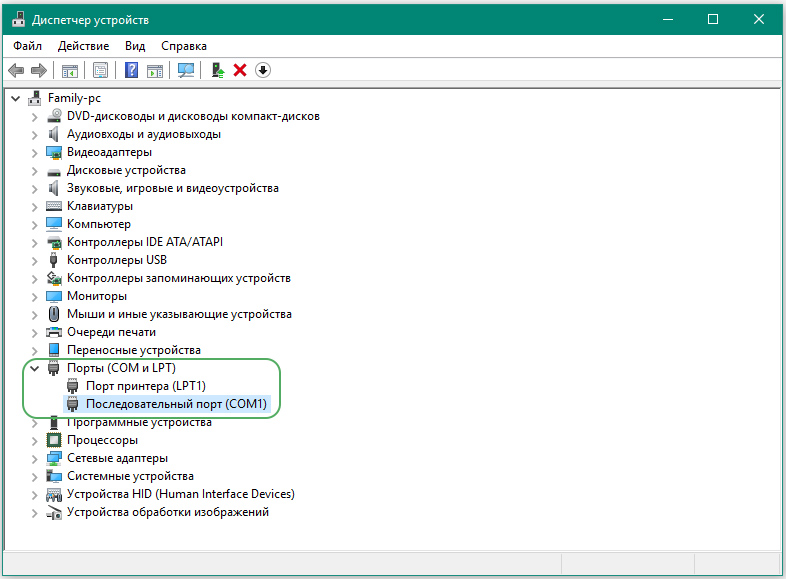Select Устройства HID (Human Interface Devices) label
786x579 pixels.
pyautogui.click(x=181, y=494)
